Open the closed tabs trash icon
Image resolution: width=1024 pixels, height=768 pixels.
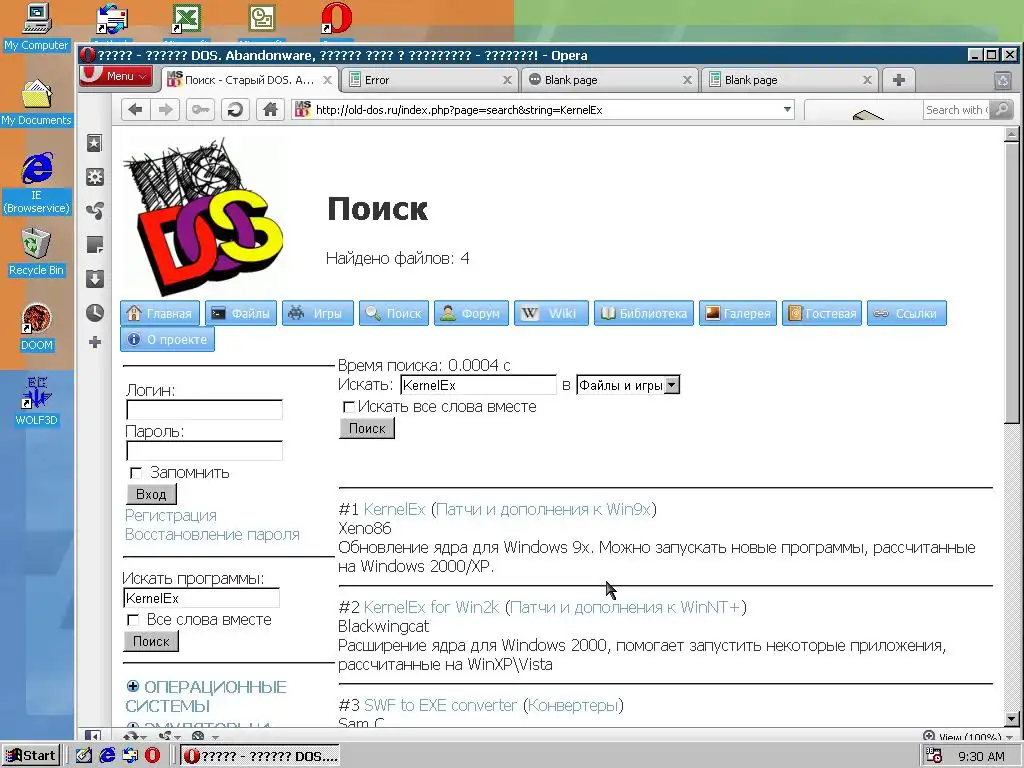1002,80
